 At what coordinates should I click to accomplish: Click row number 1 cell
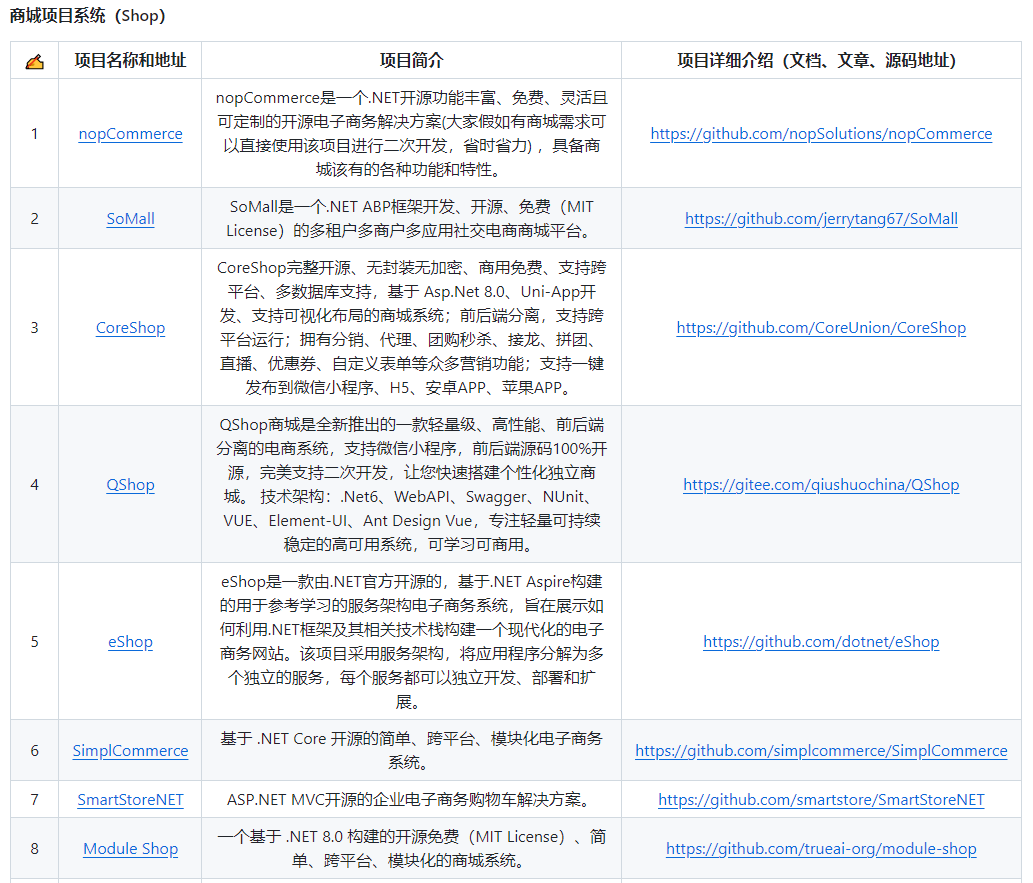34,134
